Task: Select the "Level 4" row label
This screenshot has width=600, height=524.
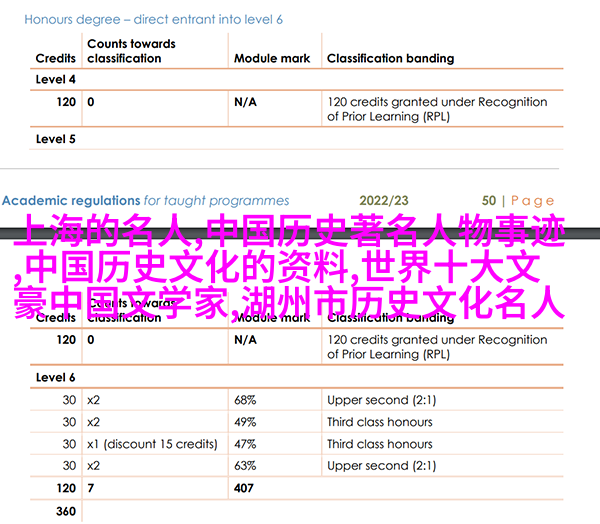Action: coord(55,79)
